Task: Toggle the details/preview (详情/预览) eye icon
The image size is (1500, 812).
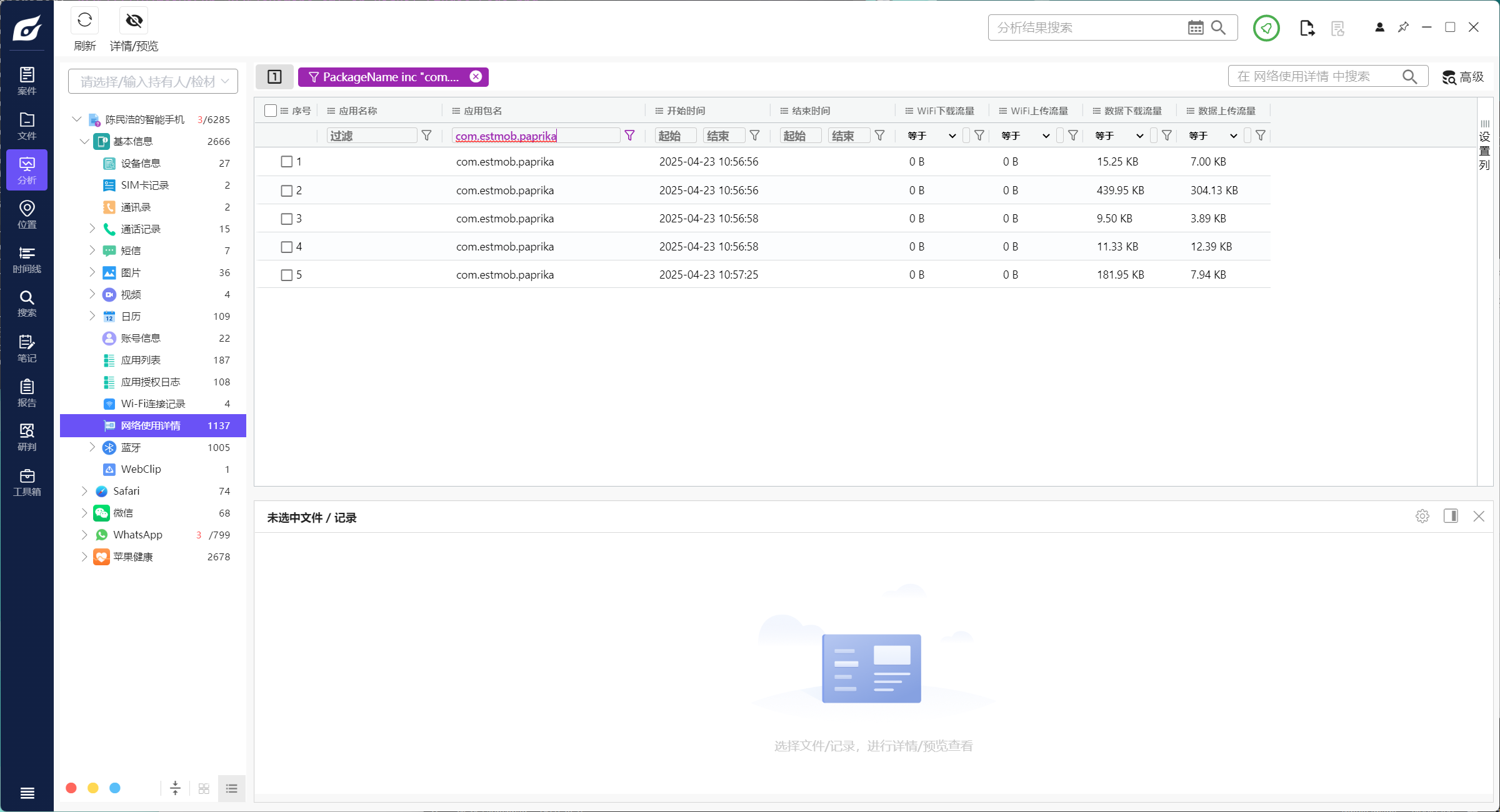Action: coord(134,21)
